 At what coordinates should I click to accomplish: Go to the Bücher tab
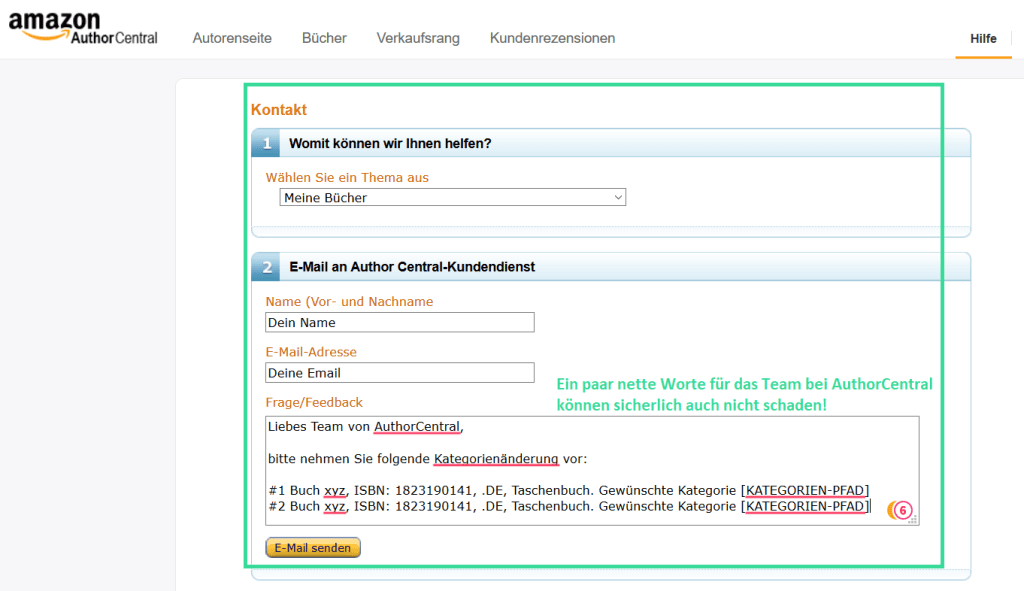coord(324,38)
